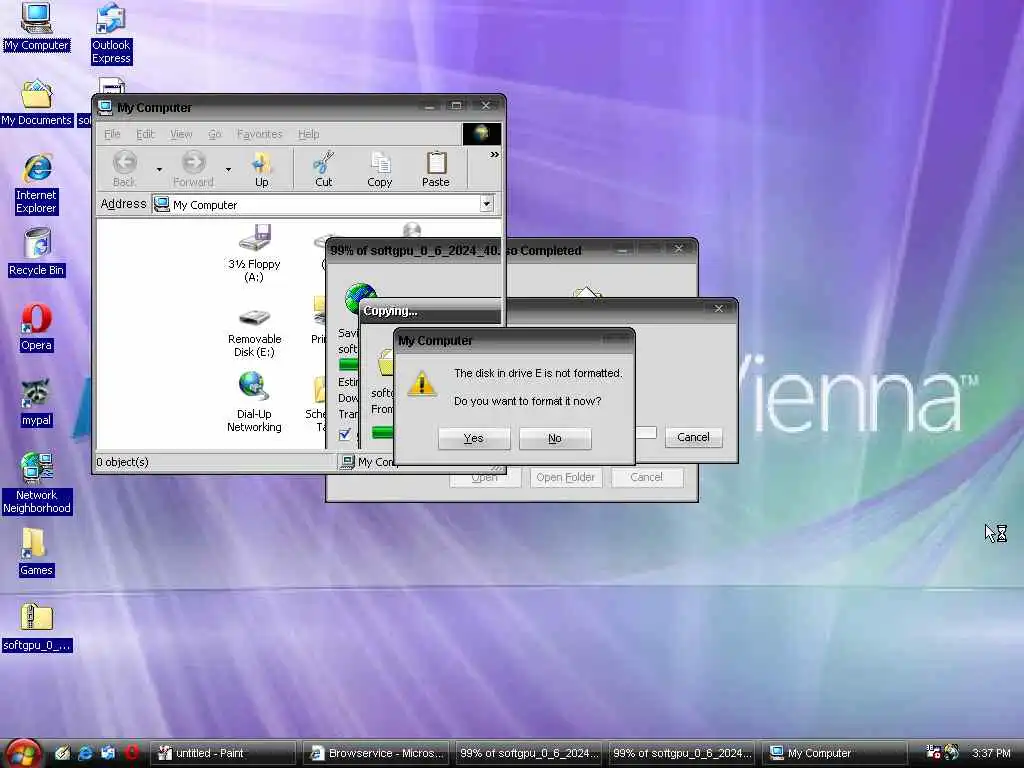Click Cancel in download dialog

click(647, 477)
